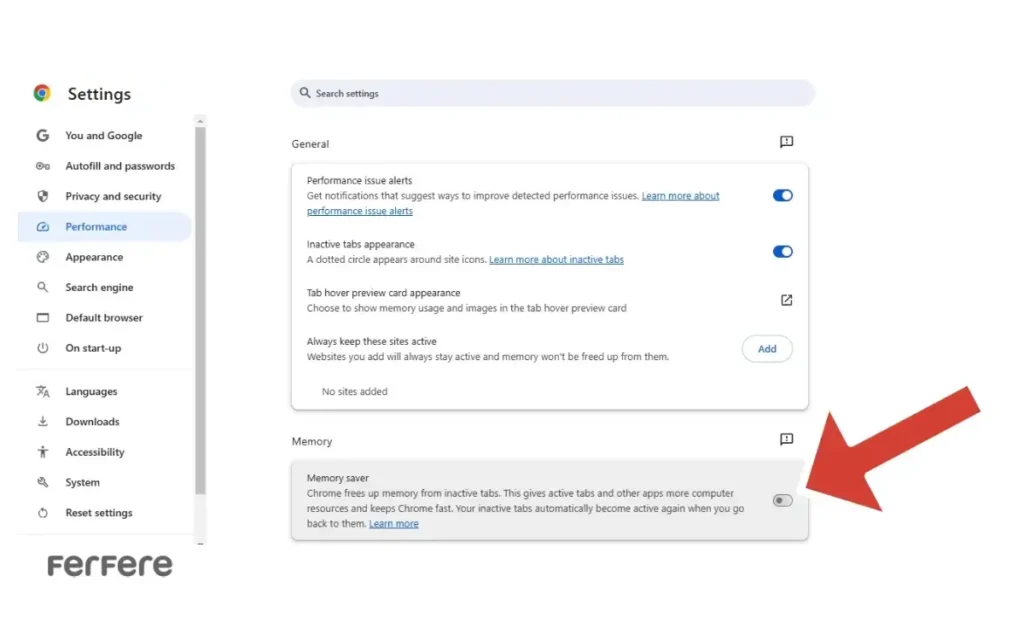Click the key icon for Autofill and passwords
This screenshot has height=617, width=1024.
(x=42, y=166)
